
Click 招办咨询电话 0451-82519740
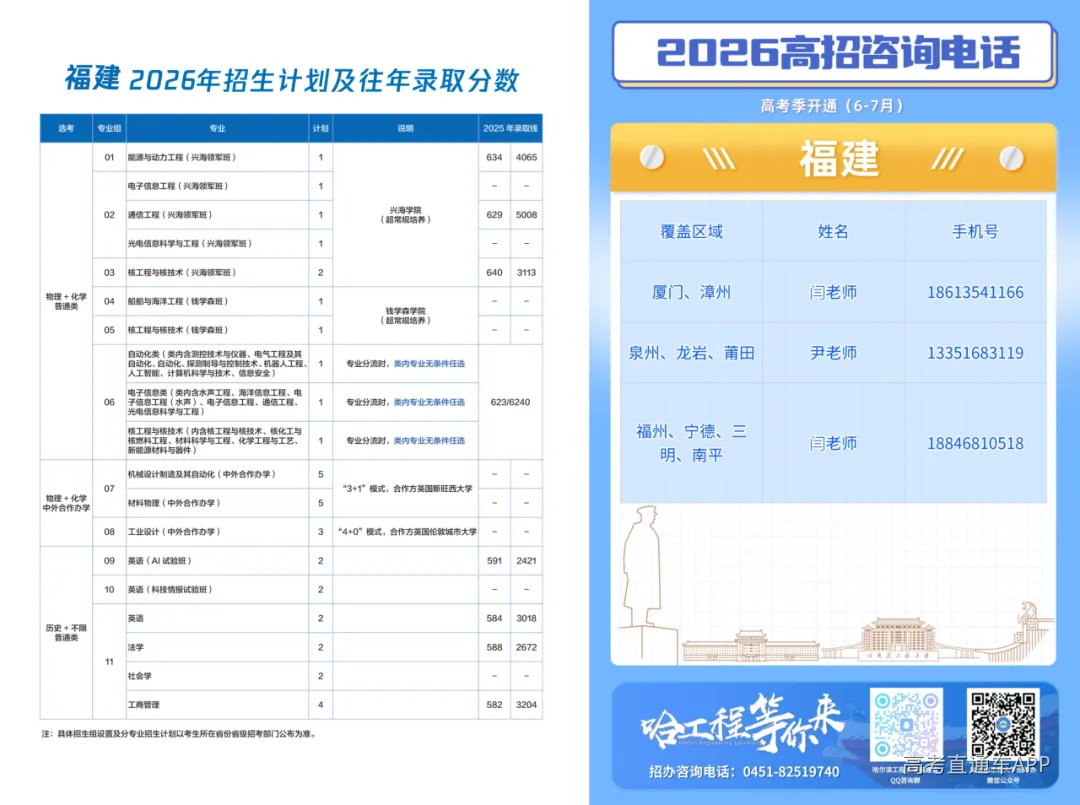point(744,772)
